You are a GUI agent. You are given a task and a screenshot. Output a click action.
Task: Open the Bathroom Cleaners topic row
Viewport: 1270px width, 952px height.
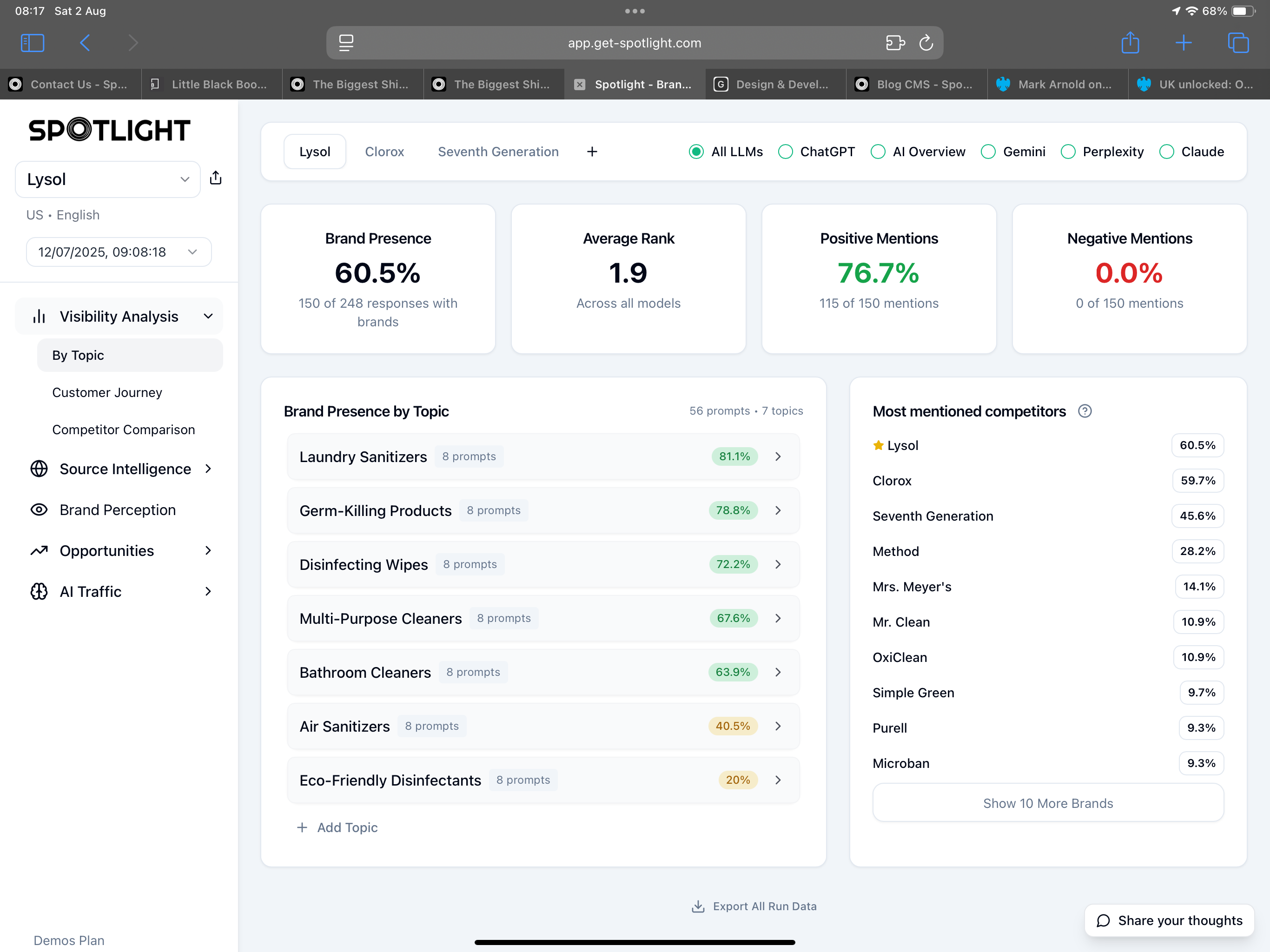(x=543, y=672)
